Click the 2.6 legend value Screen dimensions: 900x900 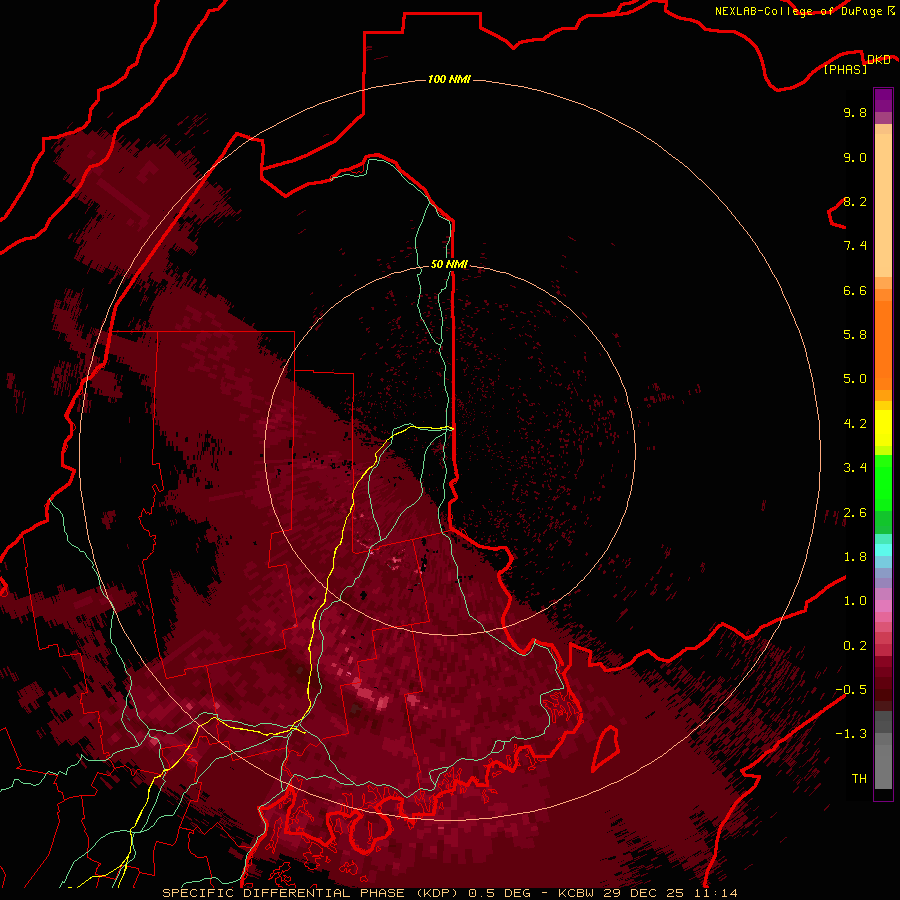855,513
